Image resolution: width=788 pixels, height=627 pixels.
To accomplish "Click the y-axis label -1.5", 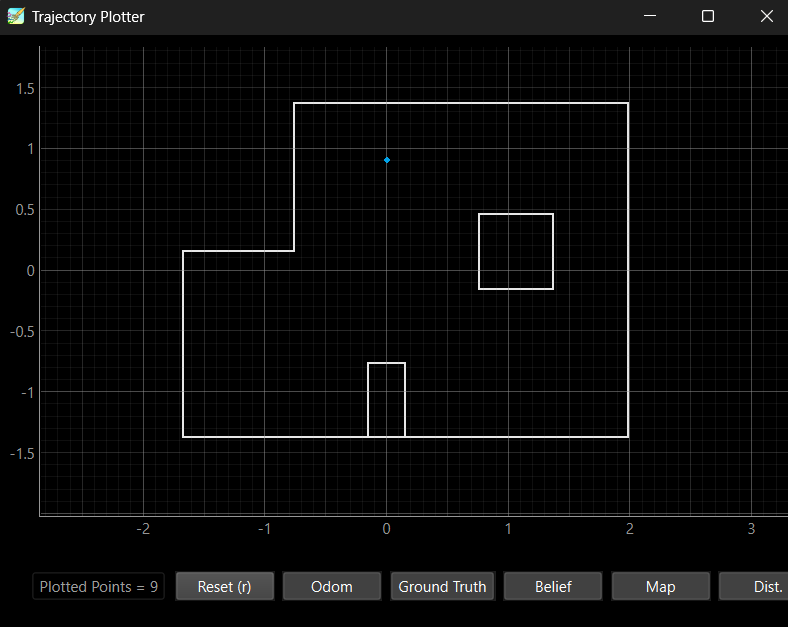I will coord(23,453).
